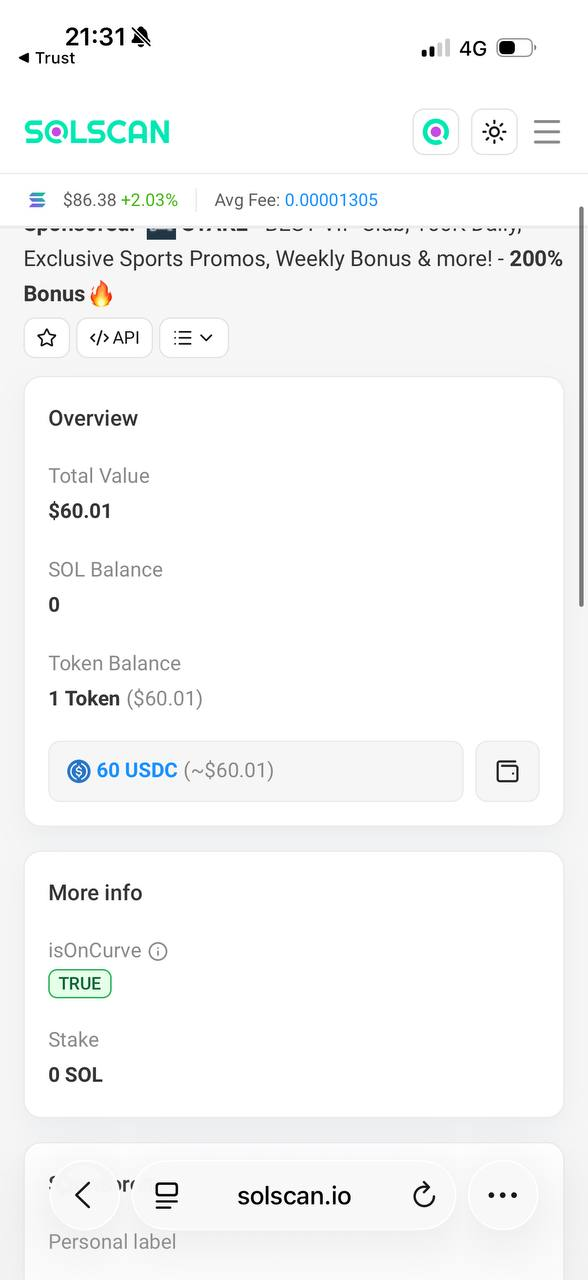Return to Trust app
This screenshot has height=1280, width=588.
pyautogui.click(x=47, y=58)
